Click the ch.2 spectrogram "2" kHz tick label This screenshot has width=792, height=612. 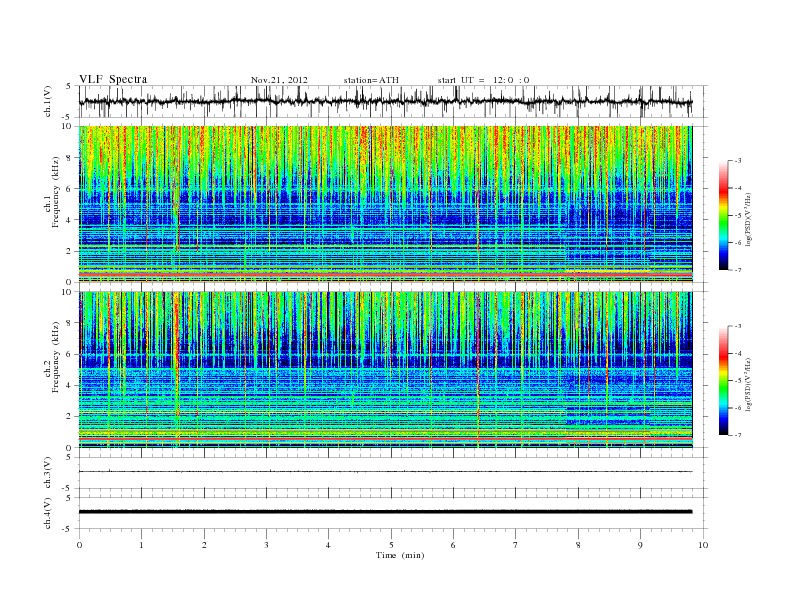click(x=70, y=417)
